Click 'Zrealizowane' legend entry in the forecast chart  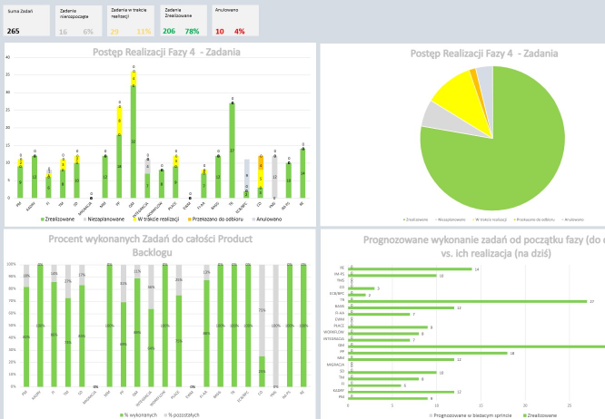click(540, 416)
